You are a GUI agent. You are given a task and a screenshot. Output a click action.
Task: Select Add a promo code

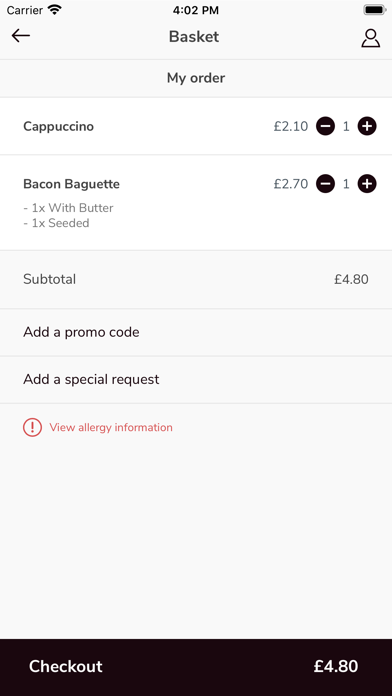[x=196, y=332]
